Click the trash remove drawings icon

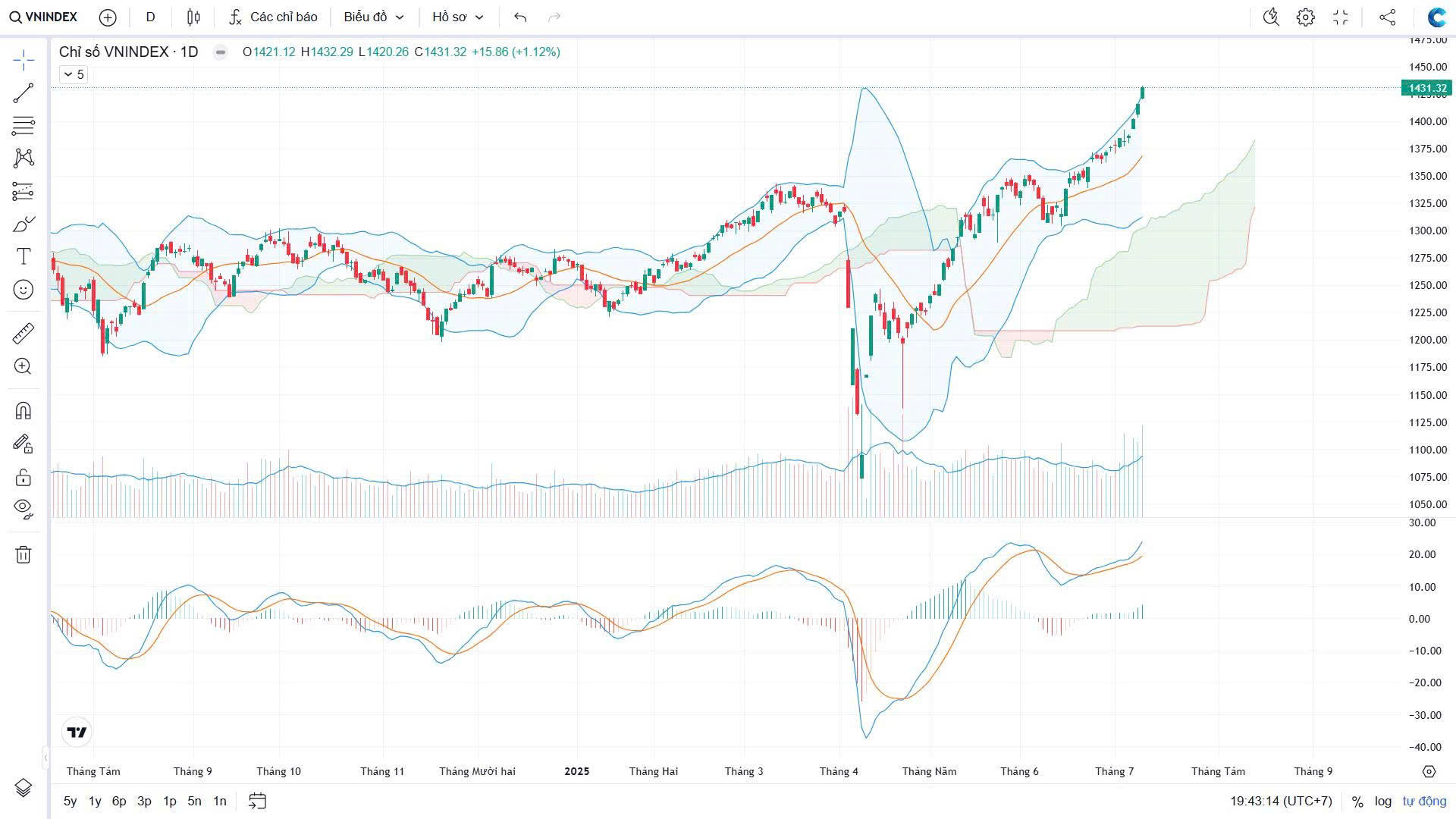[x=24, y=555]
